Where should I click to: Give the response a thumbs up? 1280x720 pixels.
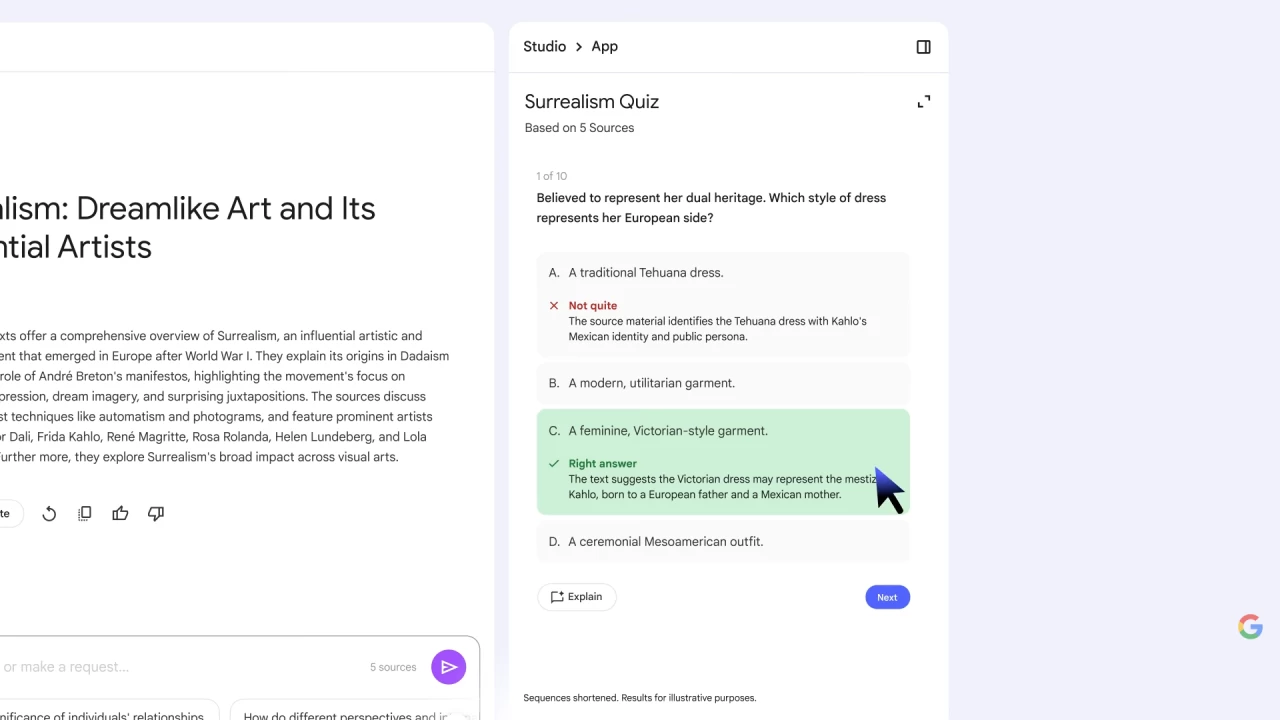tap(120, 513)
